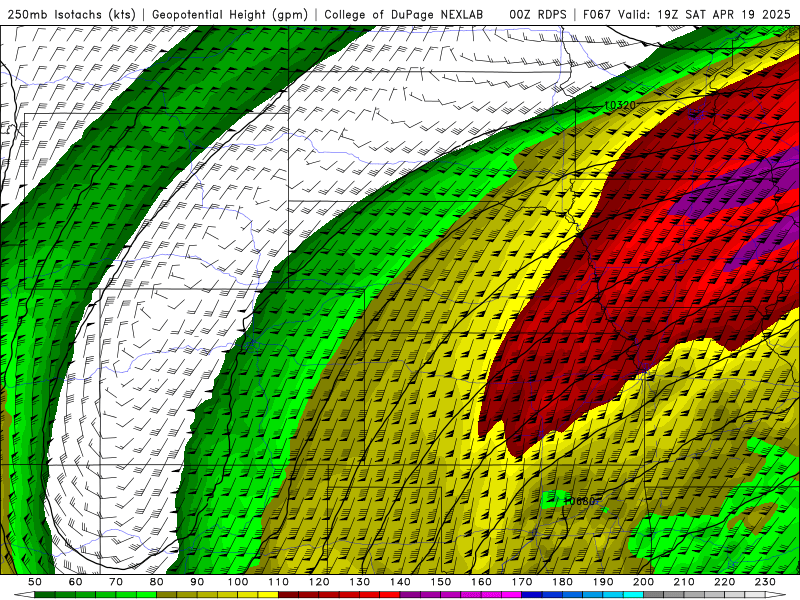Pick the dark gray swatch starting at 200
This screenshot has width=800, height=600.
point(654,595)
